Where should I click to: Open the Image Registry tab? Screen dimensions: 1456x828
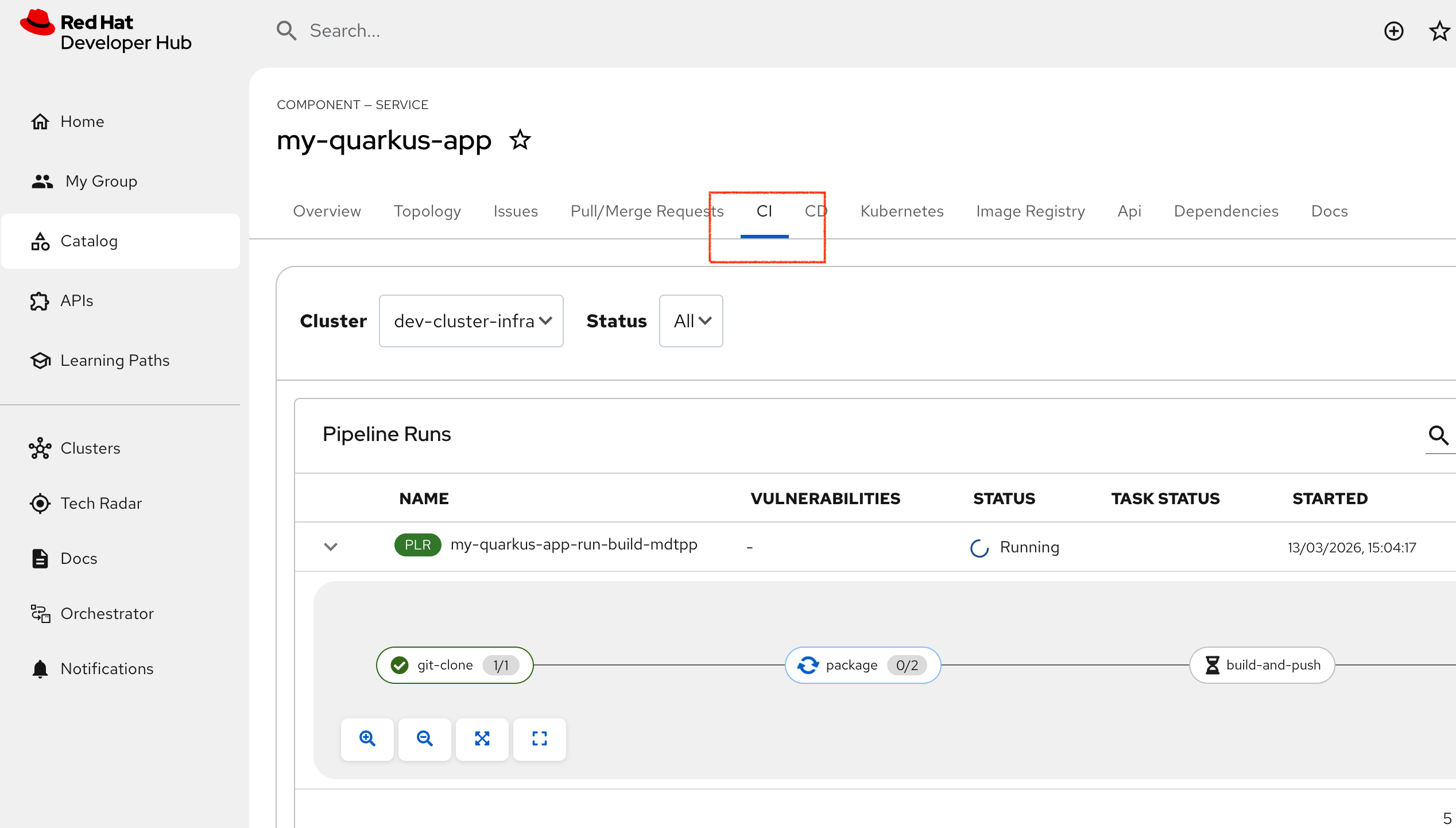[x=1030, y=211]
